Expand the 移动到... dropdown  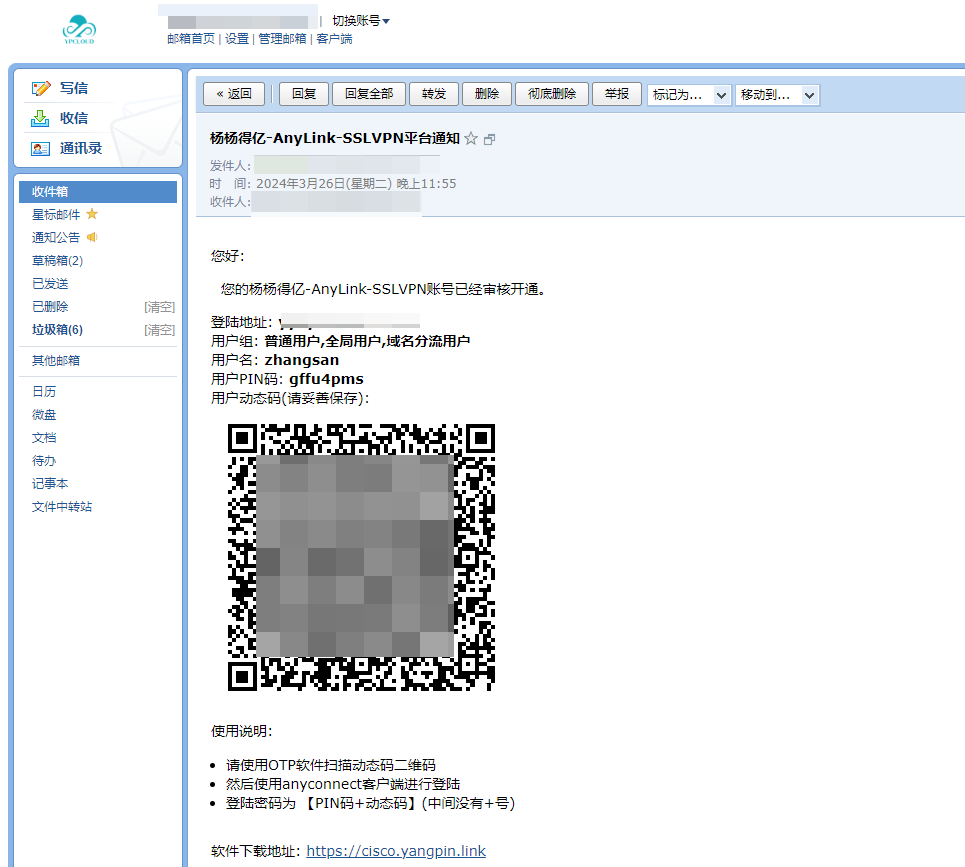777,95
